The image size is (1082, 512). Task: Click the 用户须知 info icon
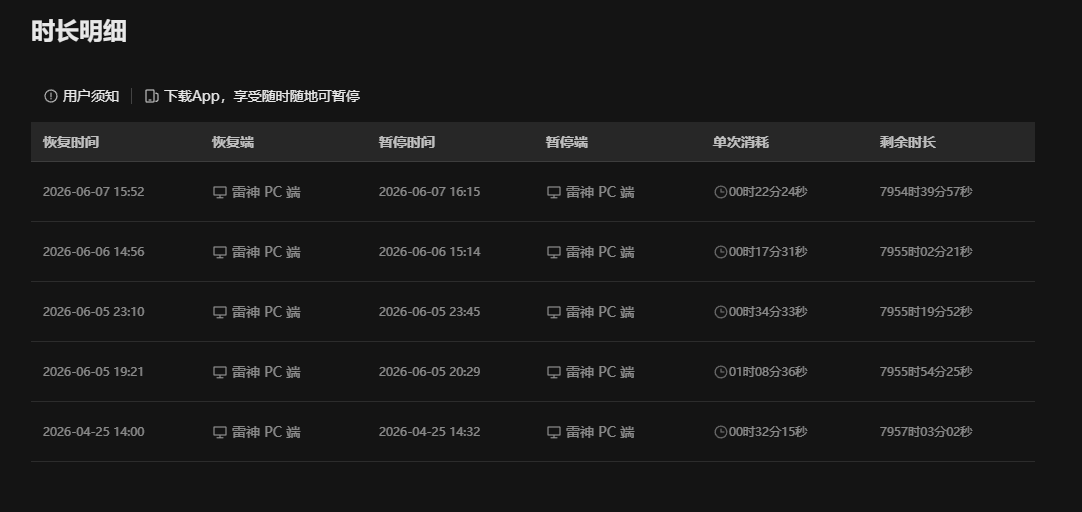pos(50,96)
